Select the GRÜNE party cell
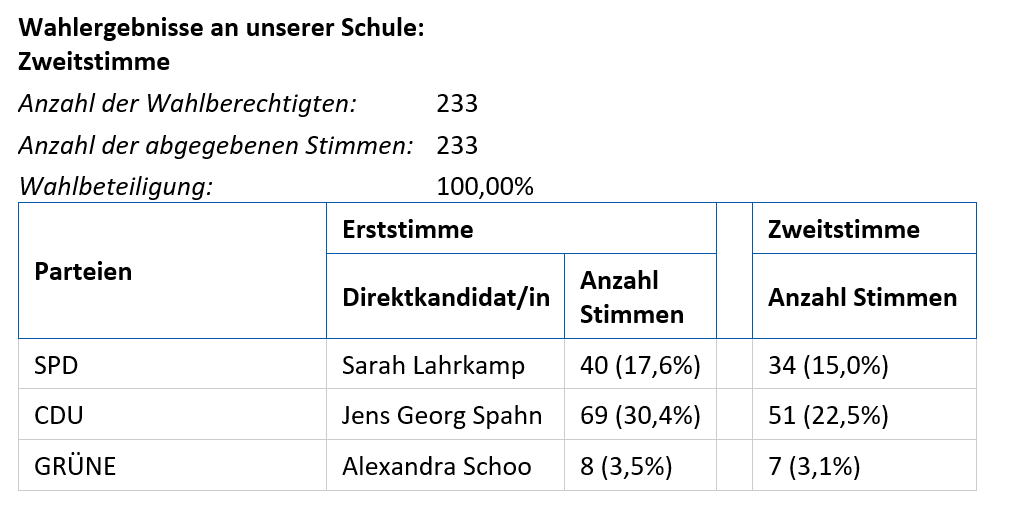Image resolution: width=1012 pixels, height=521 pixels. 172,465
